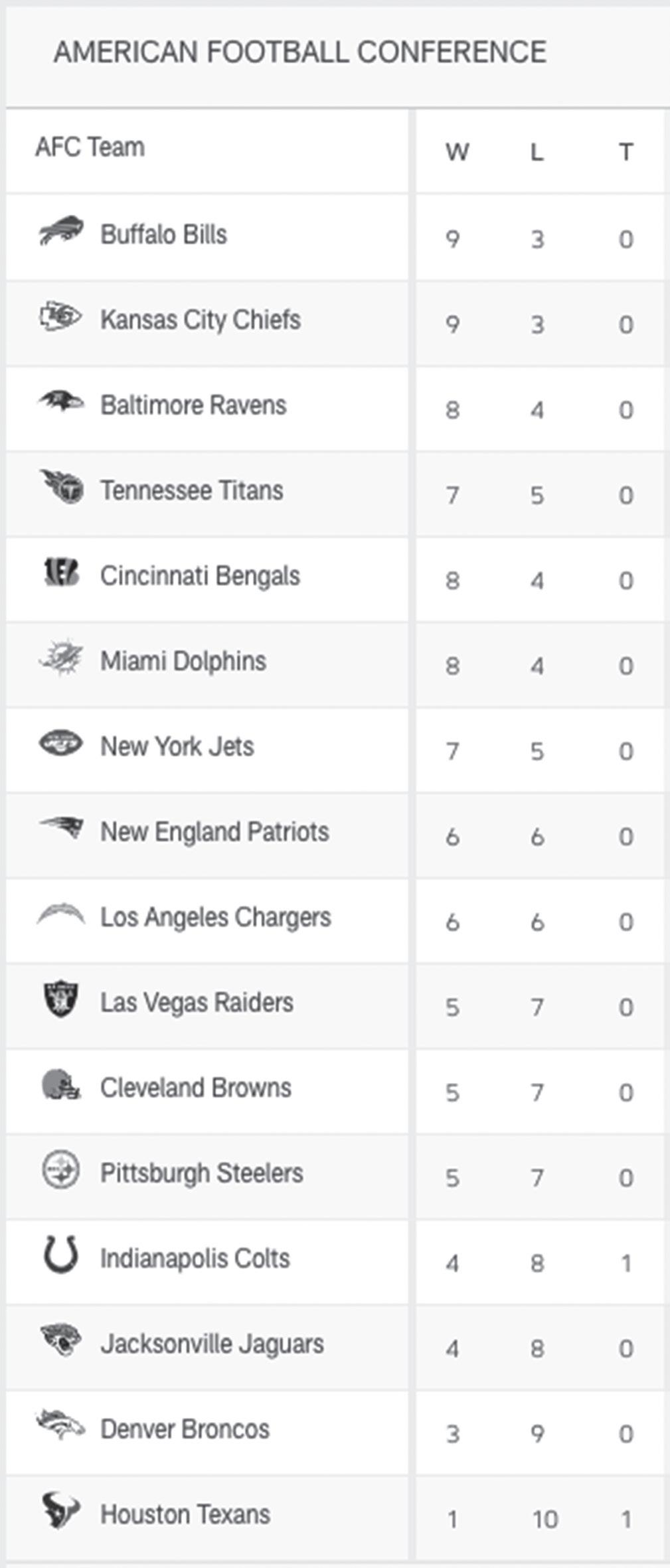The image size is (670, 1568).
Task: Click the Indianapolis Colts horseshoe logo
Action: 61,1255
